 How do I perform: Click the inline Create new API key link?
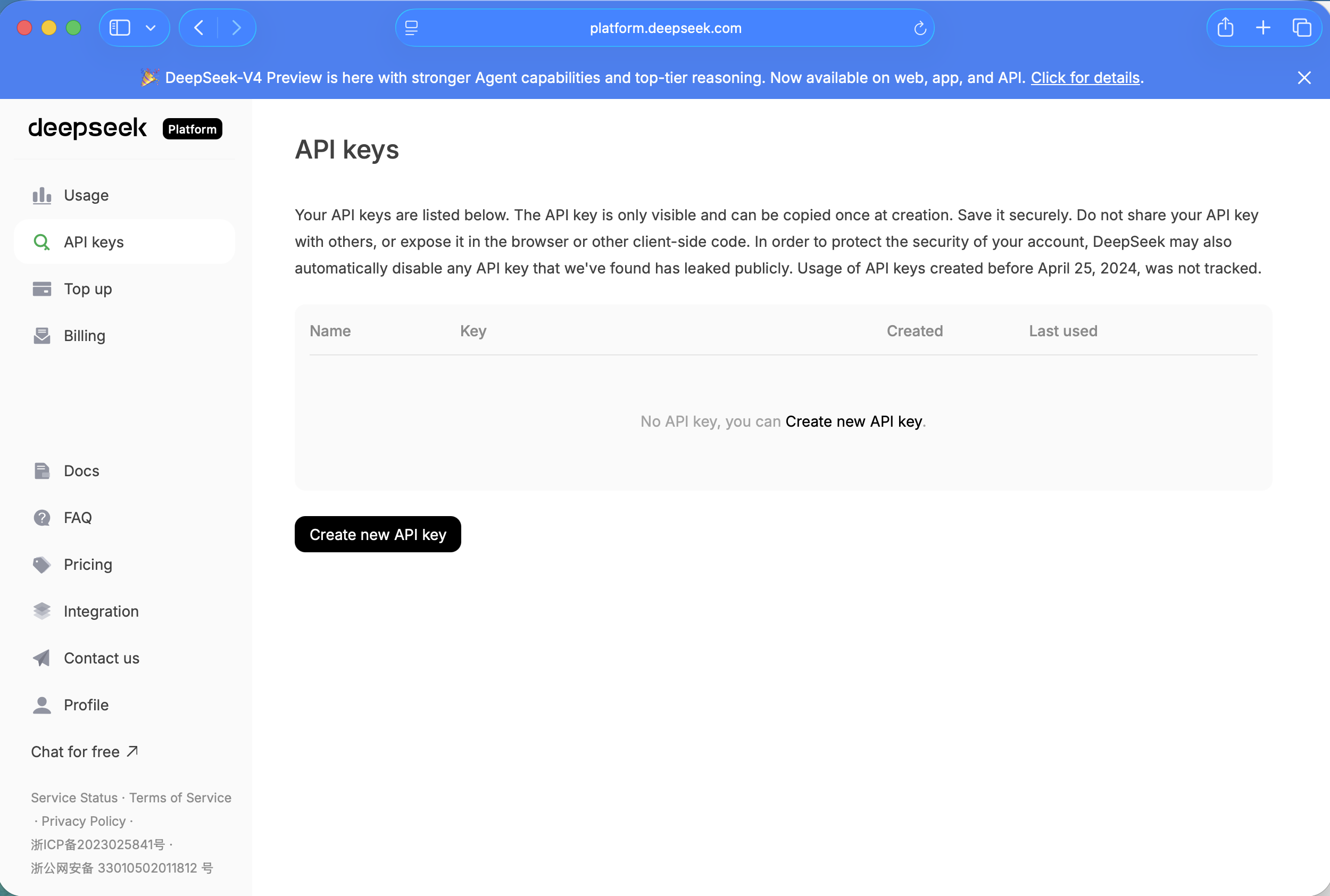(853, 422)
